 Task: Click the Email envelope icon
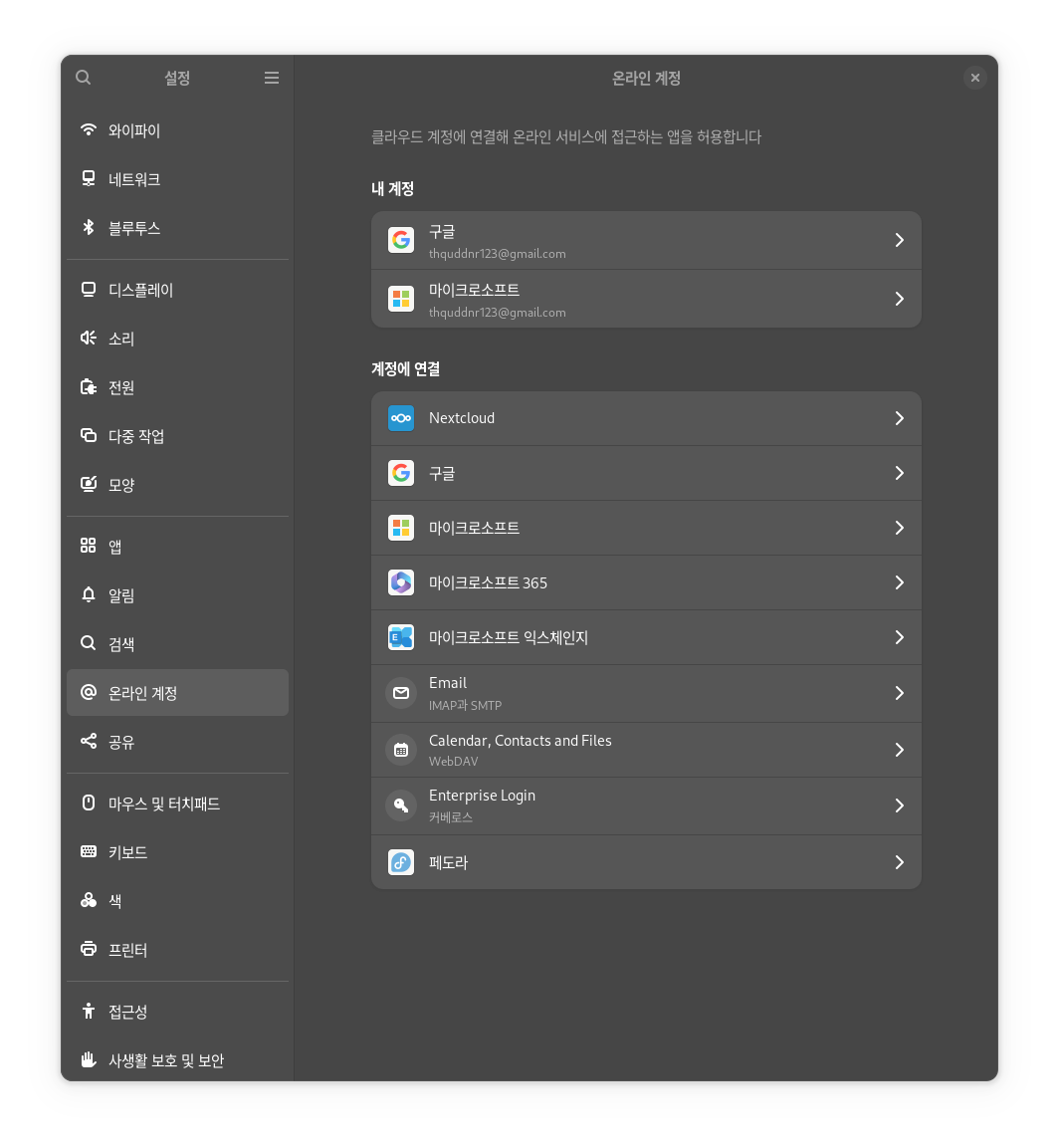(x=401, y=693)
